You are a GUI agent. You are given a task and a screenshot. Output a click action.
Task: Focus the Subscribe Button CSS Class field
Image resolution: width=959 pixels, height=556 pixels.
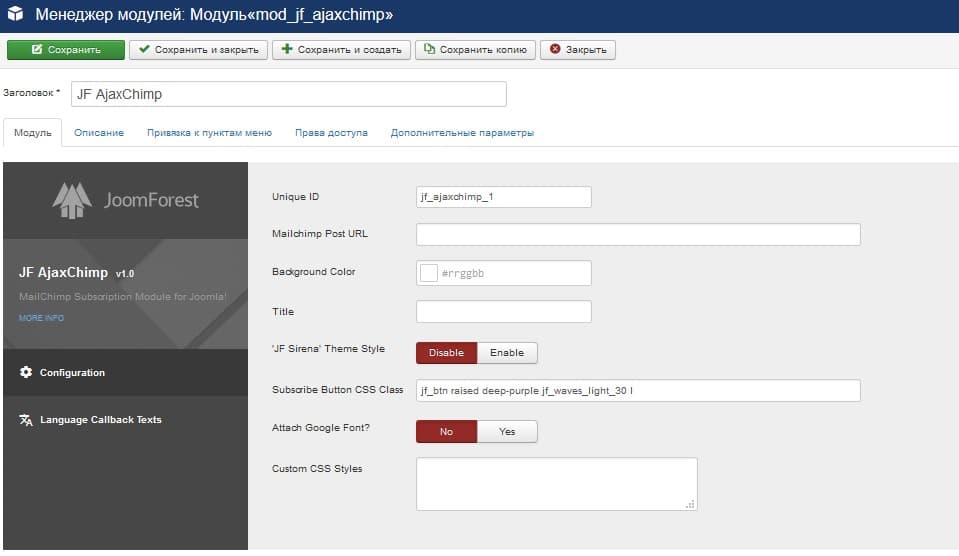point(639,390)
